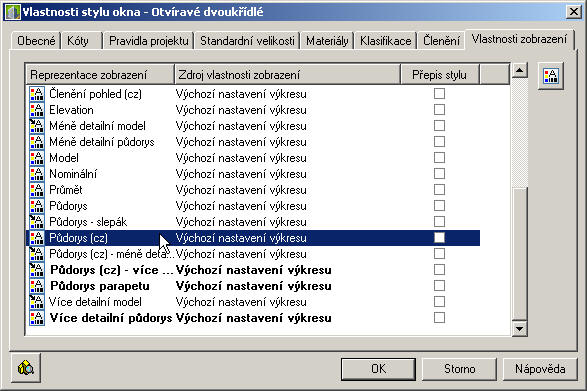Click Zdroj vlastností zobrazení column header
Screen dimensions: 587x391
pyautogui.click(x=288, y=75)
